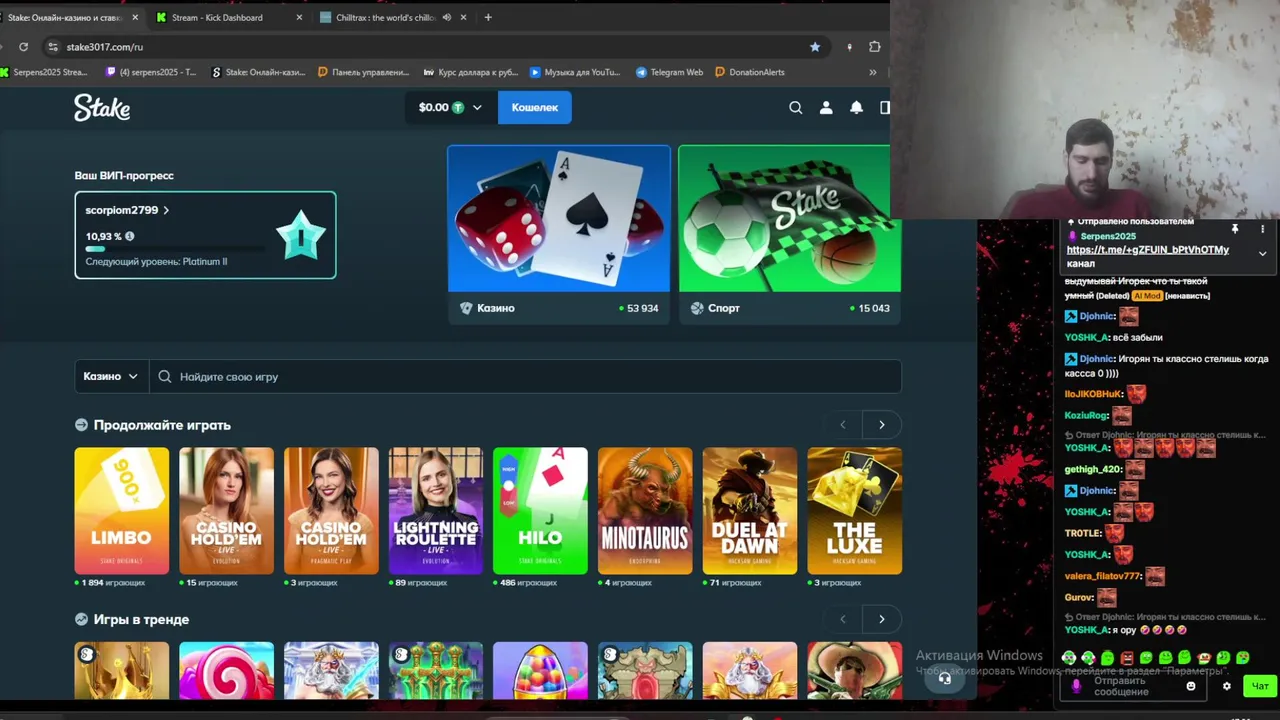Open a new browser tab
Viewport: 1280px width, 720px height.
(488, 17)
